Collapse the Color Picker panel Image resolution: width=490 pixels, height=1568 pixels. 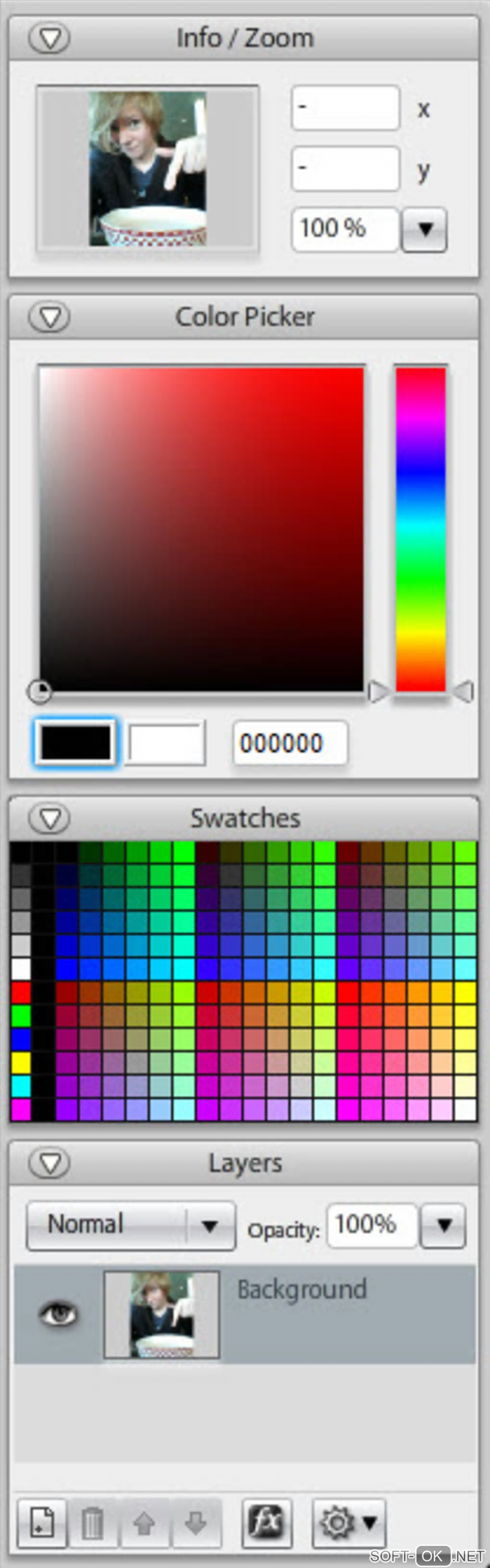pos(50,316)
